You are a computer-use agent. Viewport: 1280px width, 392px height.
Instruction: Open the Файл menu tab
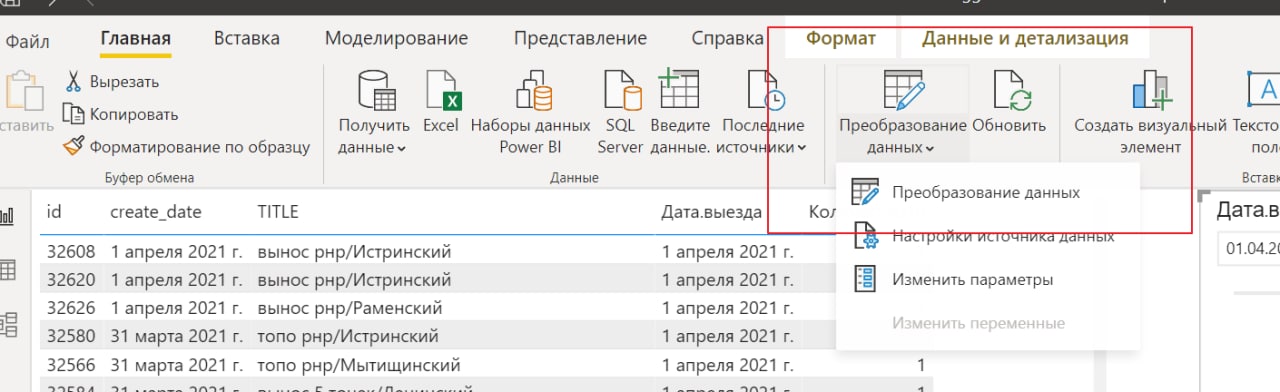pyautogui.click(x=27, y=41)
